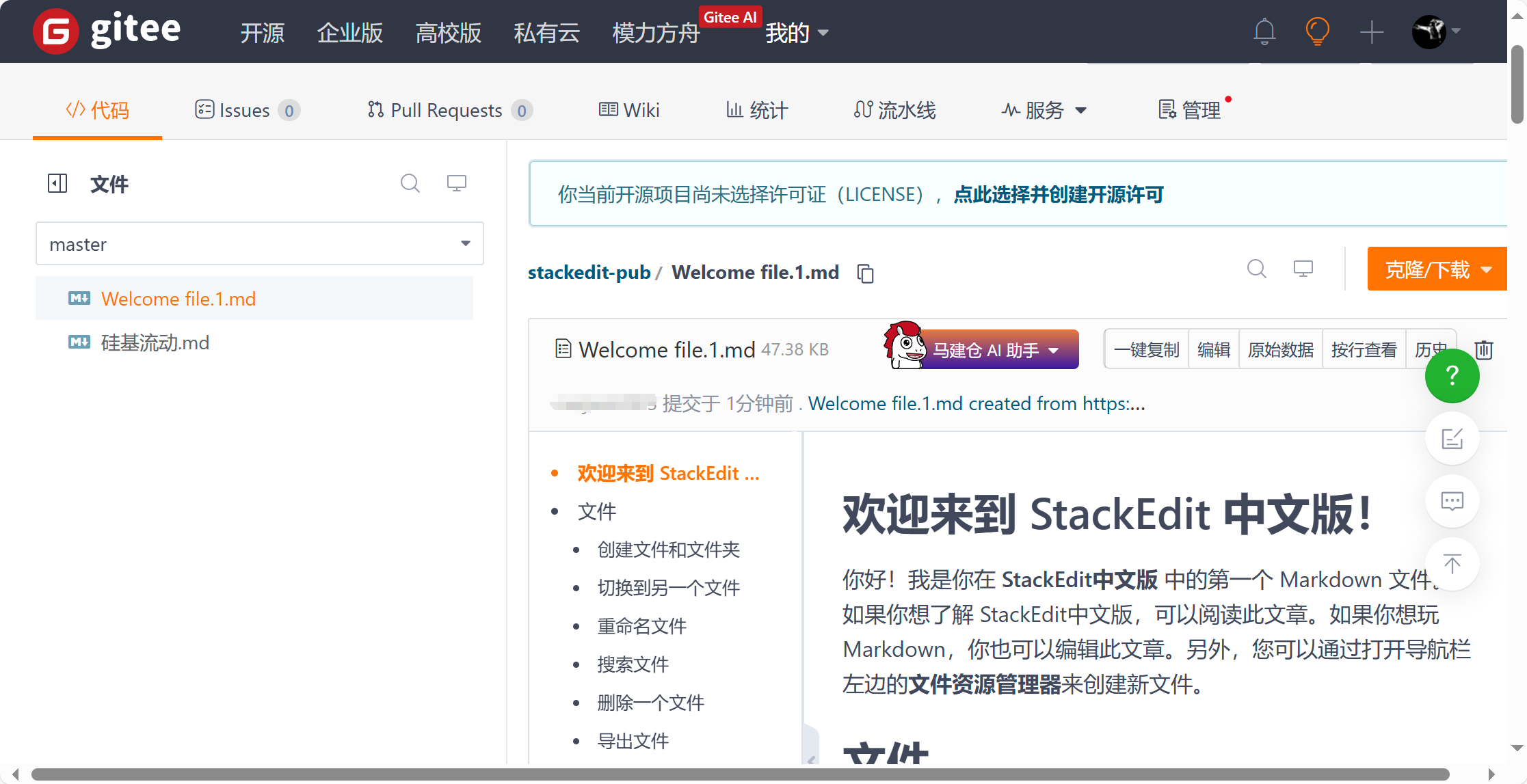The height and width of the screenshot is (784, 1527).
Task: Open file search in the sidebar
Action: (x=410, y=183)
